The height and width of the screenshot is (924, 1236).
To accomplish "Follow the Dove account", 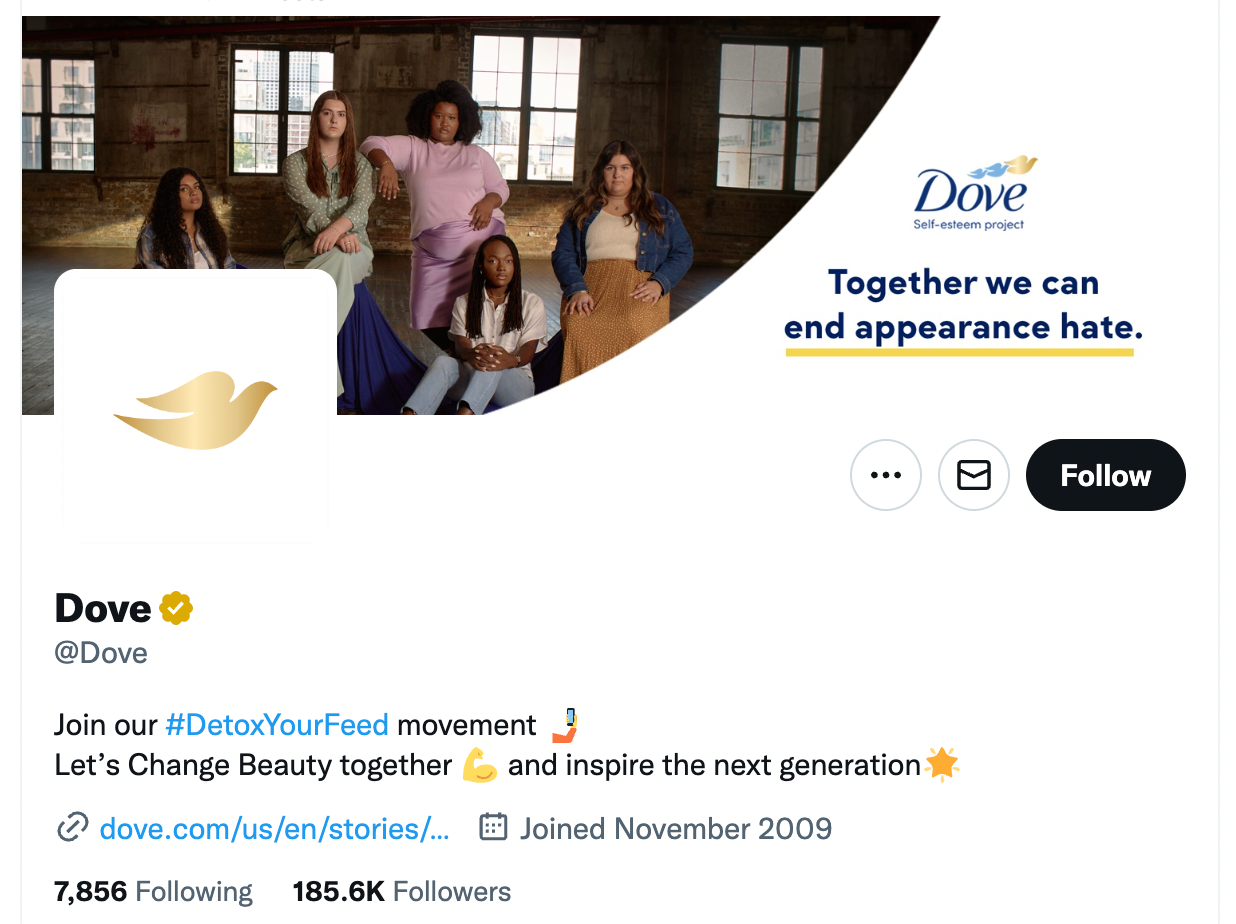I will (x=1105, y=475).
